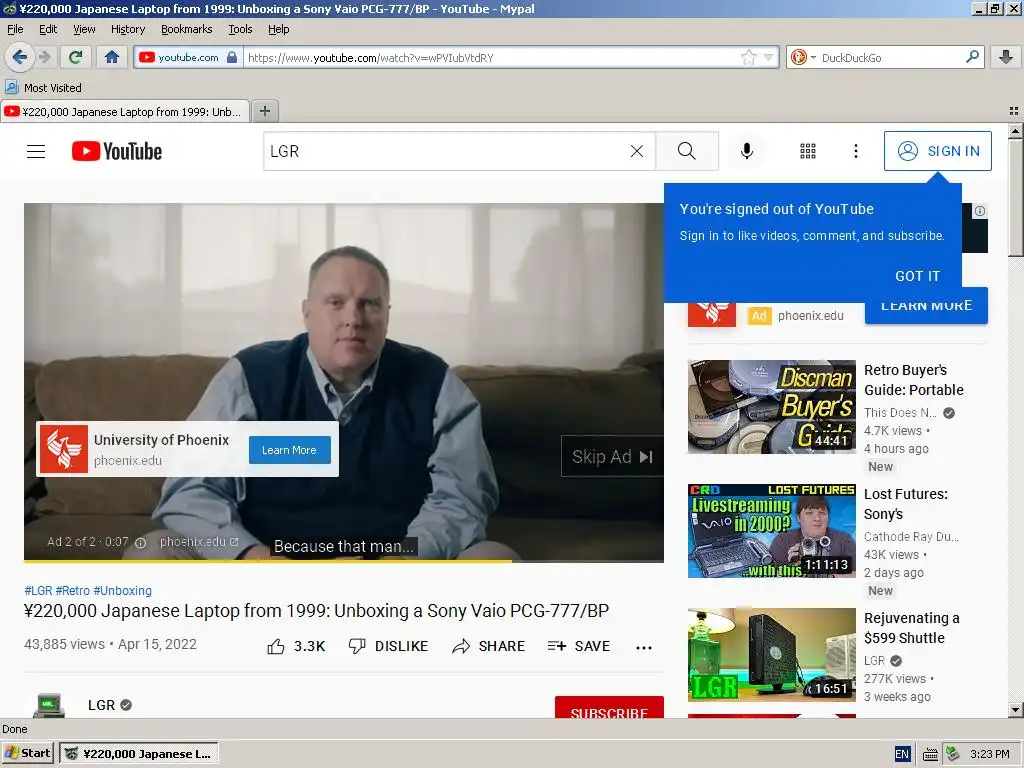Dismiss the signed-out popup with GOT IT
Viewport: 1024px width, 768px height.
pos(917,276)
